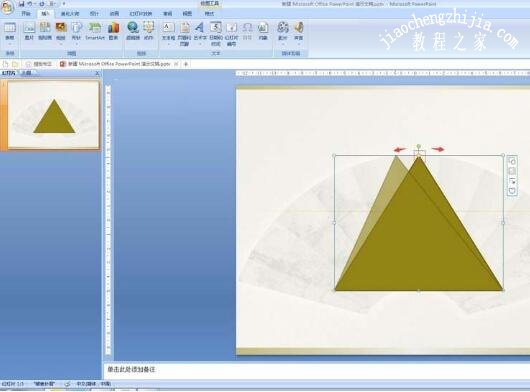
Task: Select slide 1 triangle thumbnail
Action: 53,115
